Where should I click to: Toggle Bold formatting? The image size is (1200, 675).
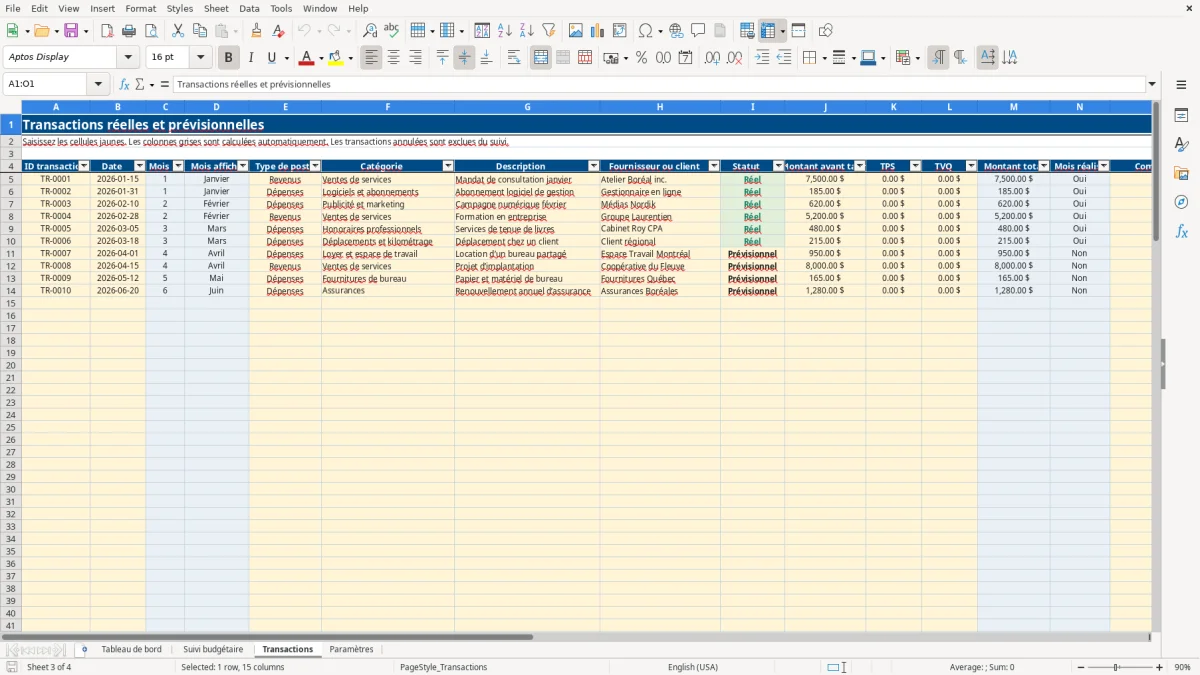[228, 58]
